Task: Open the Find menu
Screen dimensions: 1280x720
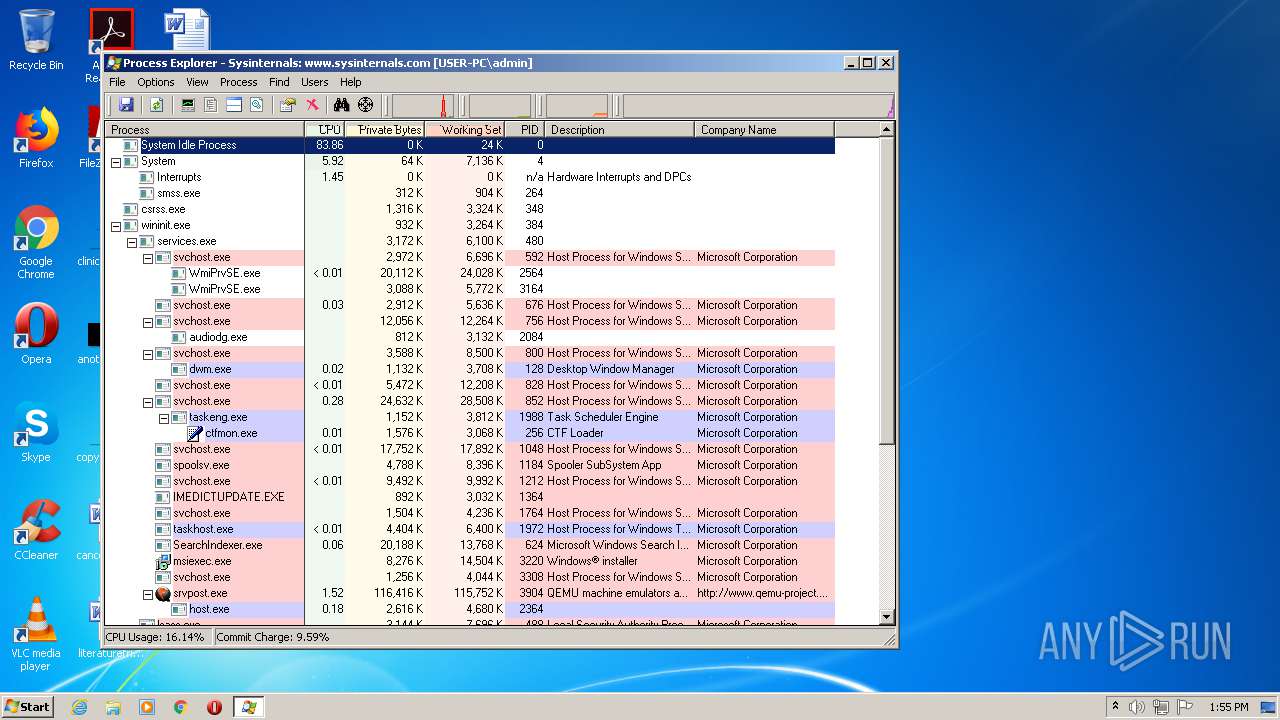Action: tap(279, 82)
